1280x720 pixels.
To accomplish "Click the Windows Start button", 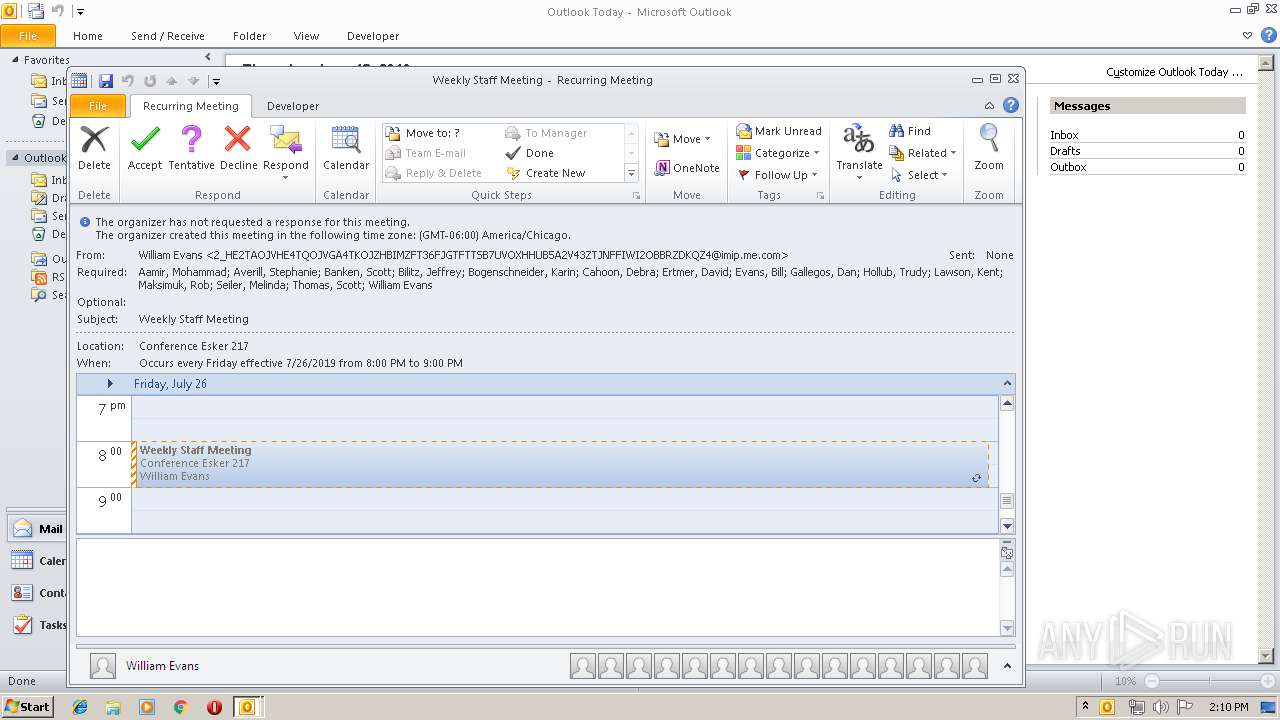I will click(x=27, y=706).
